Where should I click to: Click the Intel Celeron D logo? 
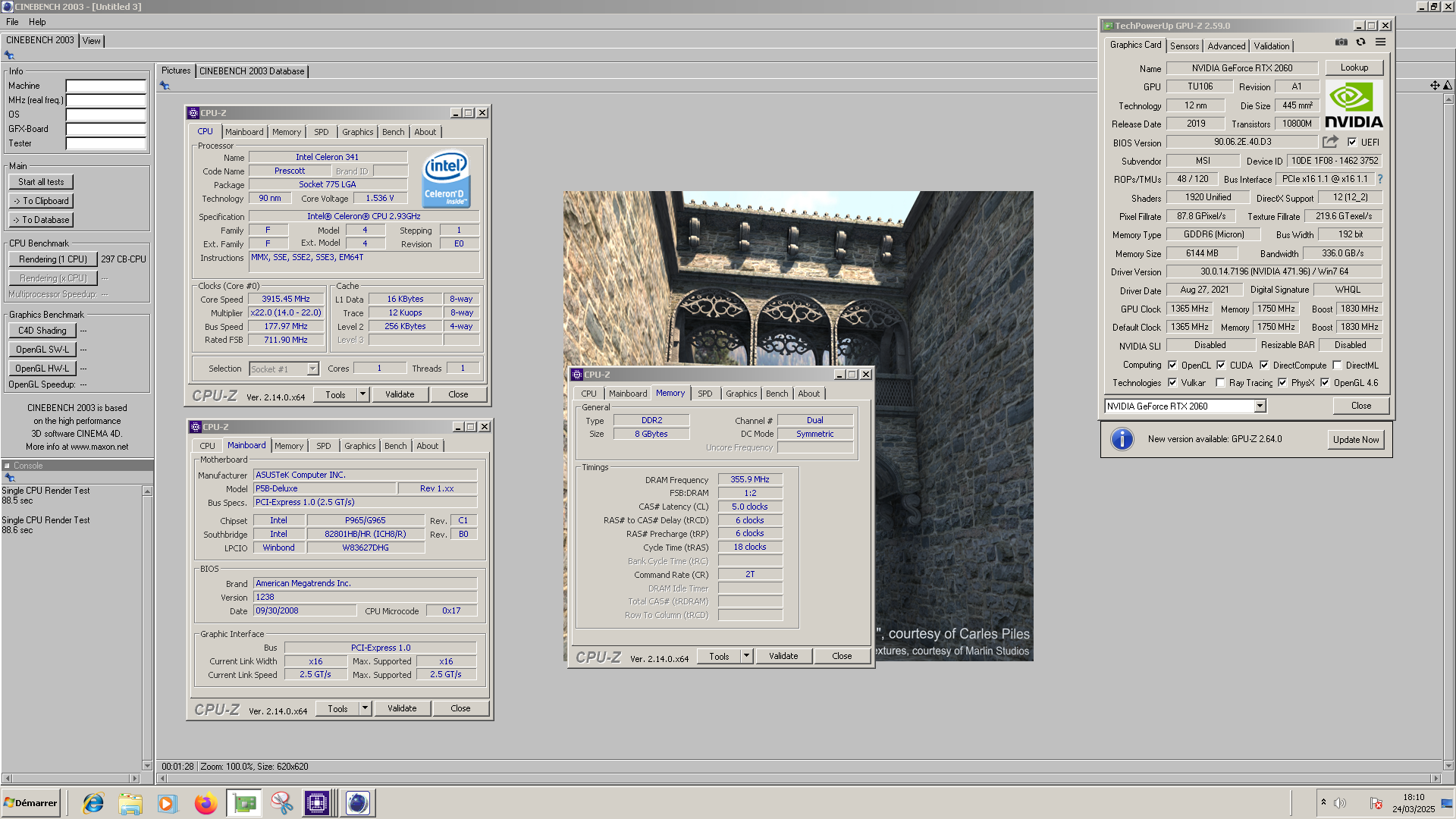click(x=446, y=179)
